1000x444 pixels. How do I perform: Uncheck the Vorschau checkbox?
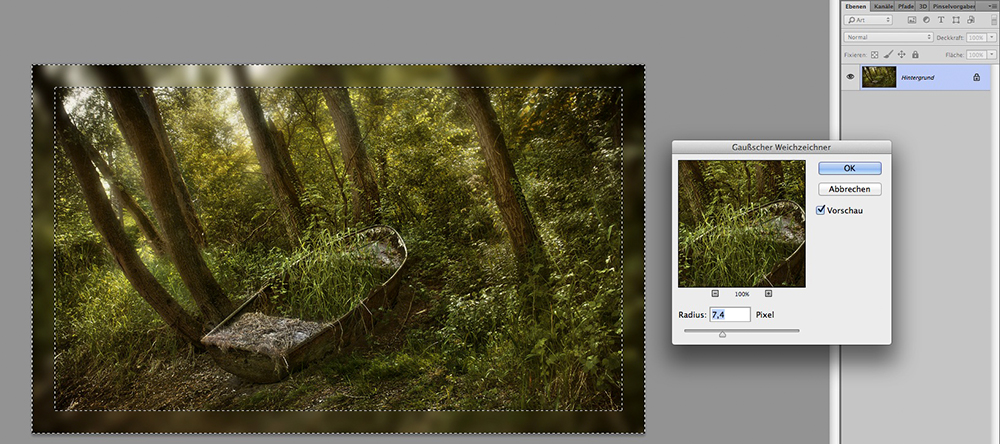821,209
